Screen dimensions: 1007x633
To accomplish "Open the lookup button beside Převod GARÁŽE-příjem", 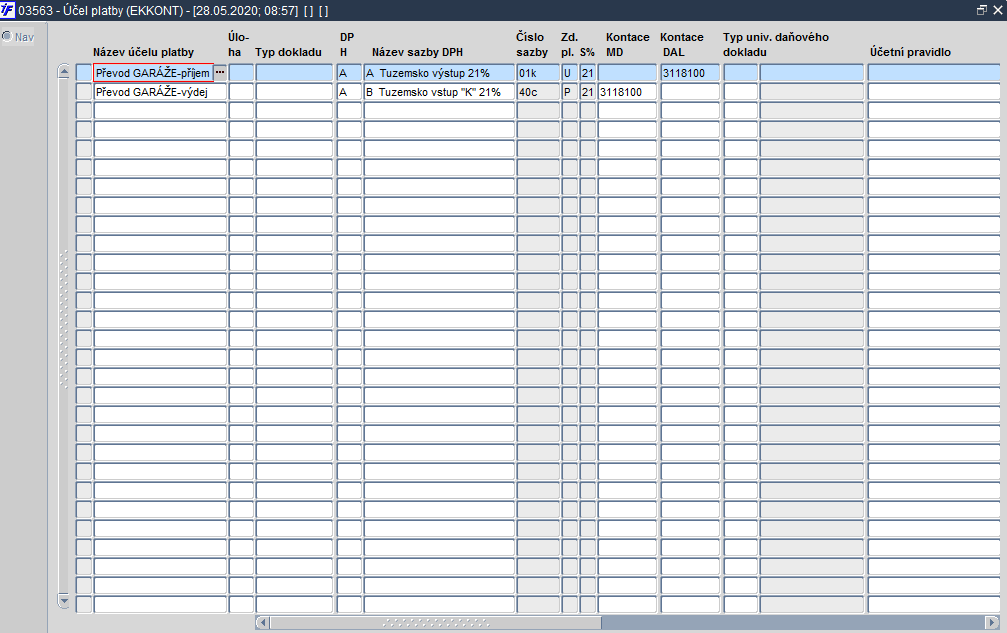I will (220, 73).
